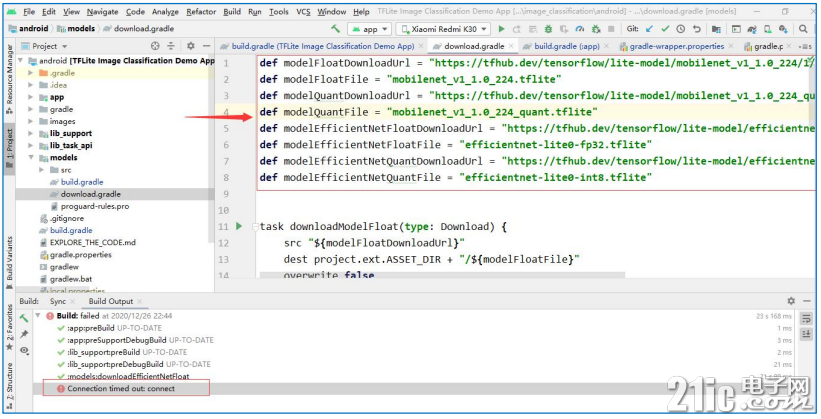Open the File menu
Image resolution: width=821 pixels, height=419 pixels.
29,12
